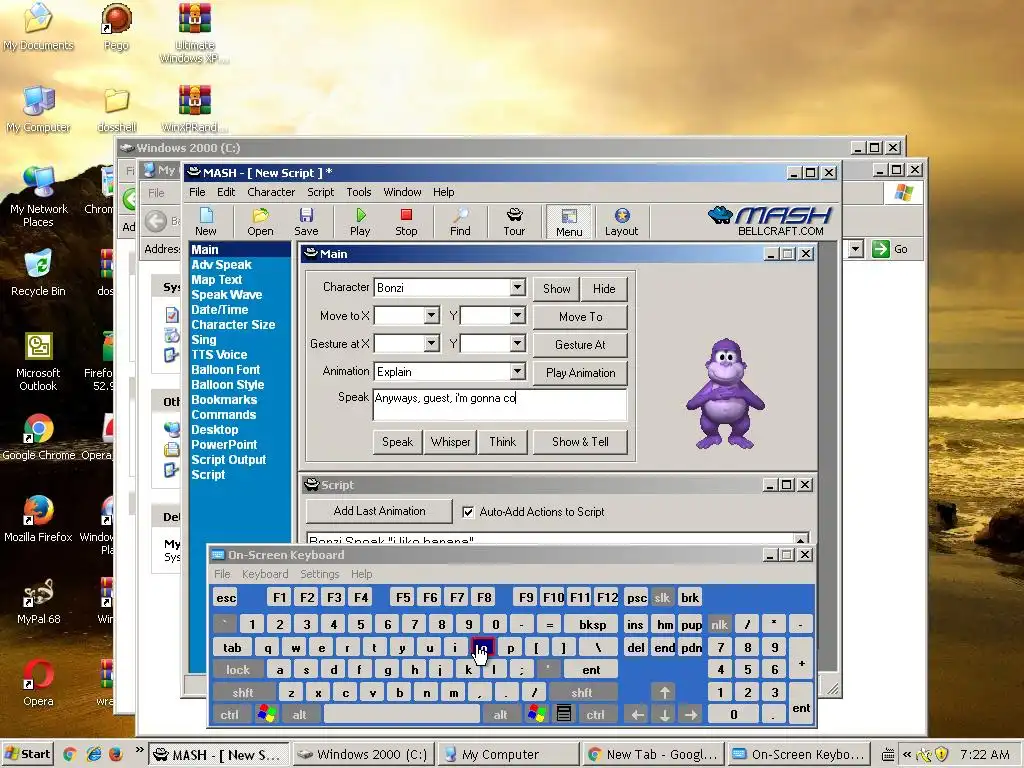Select My Network Places desktop icon

38,196
